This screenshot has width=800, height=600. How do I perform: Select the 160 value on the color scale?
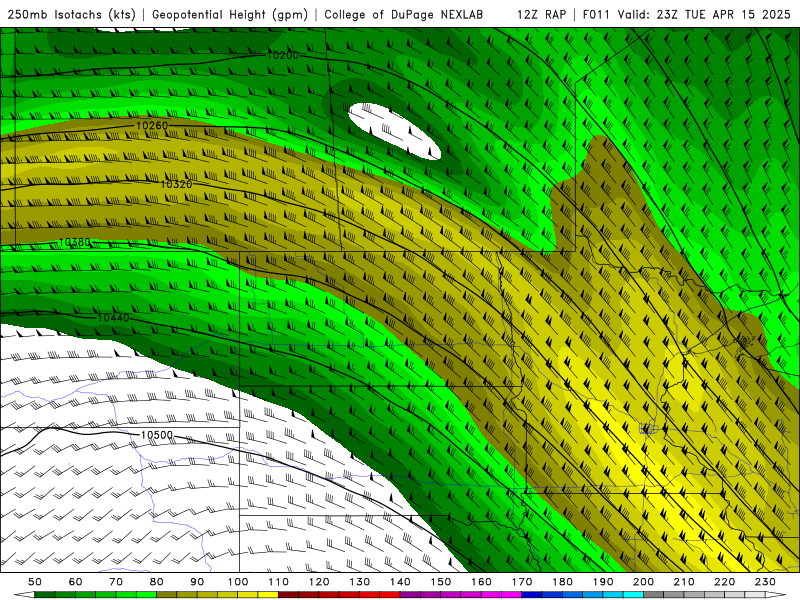[x=481, y=582]
